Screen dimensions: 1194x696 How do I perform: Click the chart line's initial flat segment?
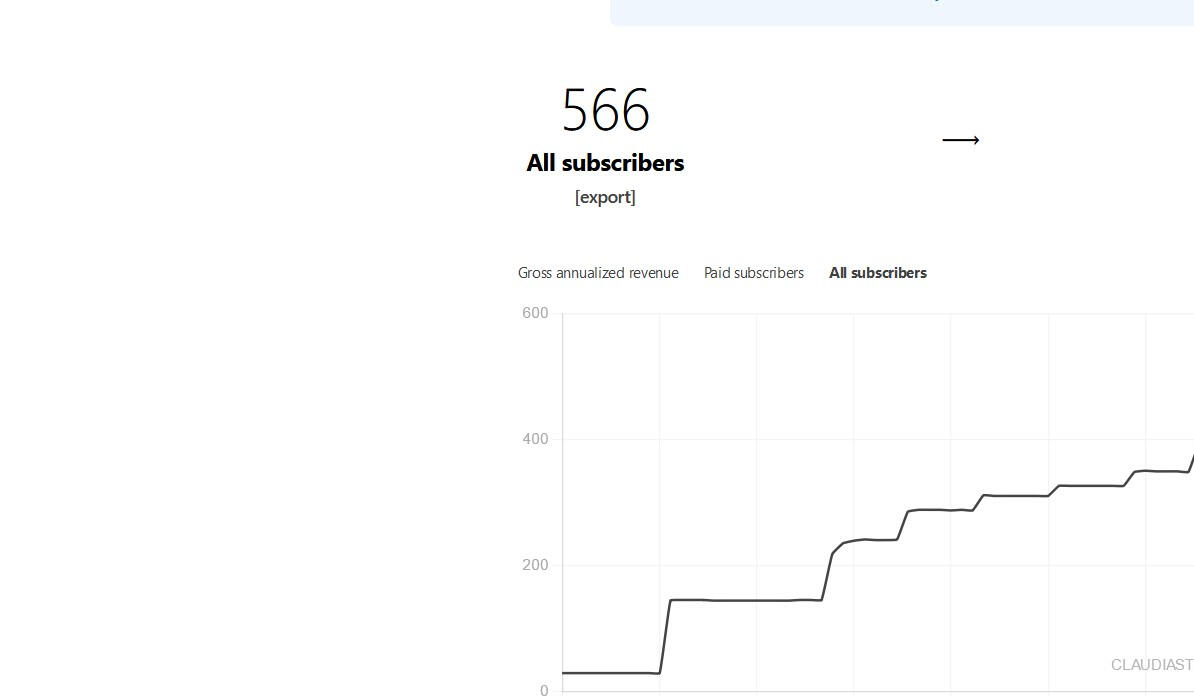(x=610, y=673)
